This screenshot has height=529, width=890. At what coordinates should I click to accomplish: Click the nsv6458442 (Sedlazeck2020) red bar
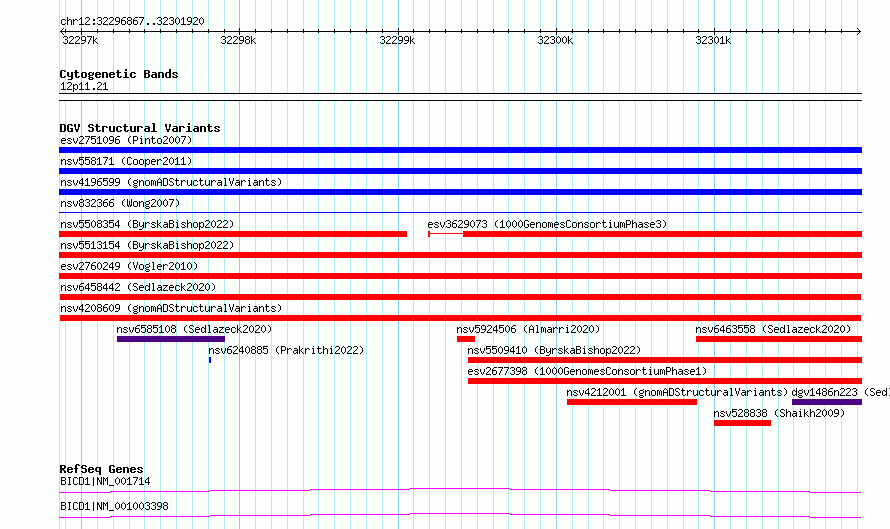pos(460,297)
